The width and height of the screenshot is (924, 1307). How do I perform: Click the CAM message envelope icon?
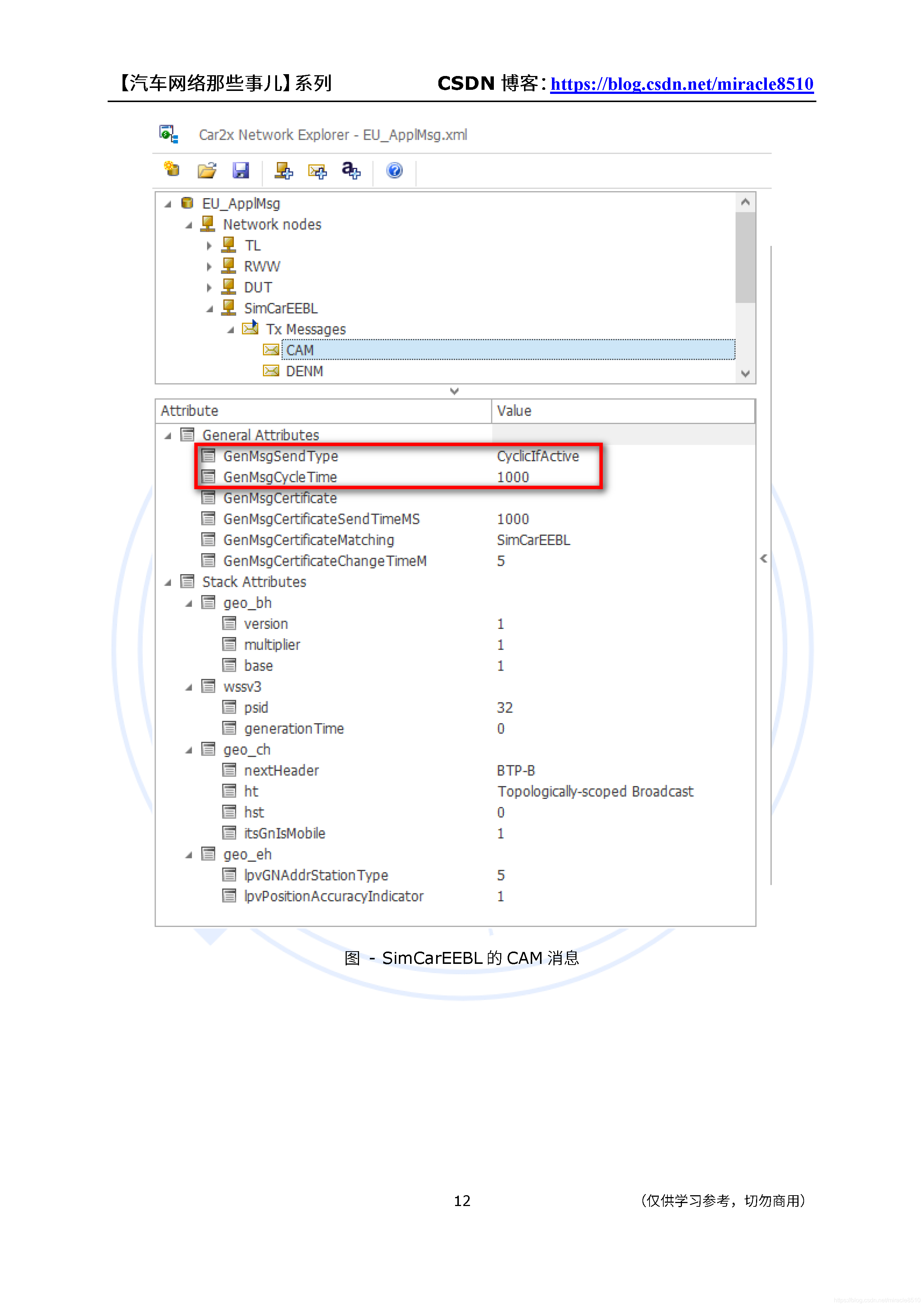(272, 349)
